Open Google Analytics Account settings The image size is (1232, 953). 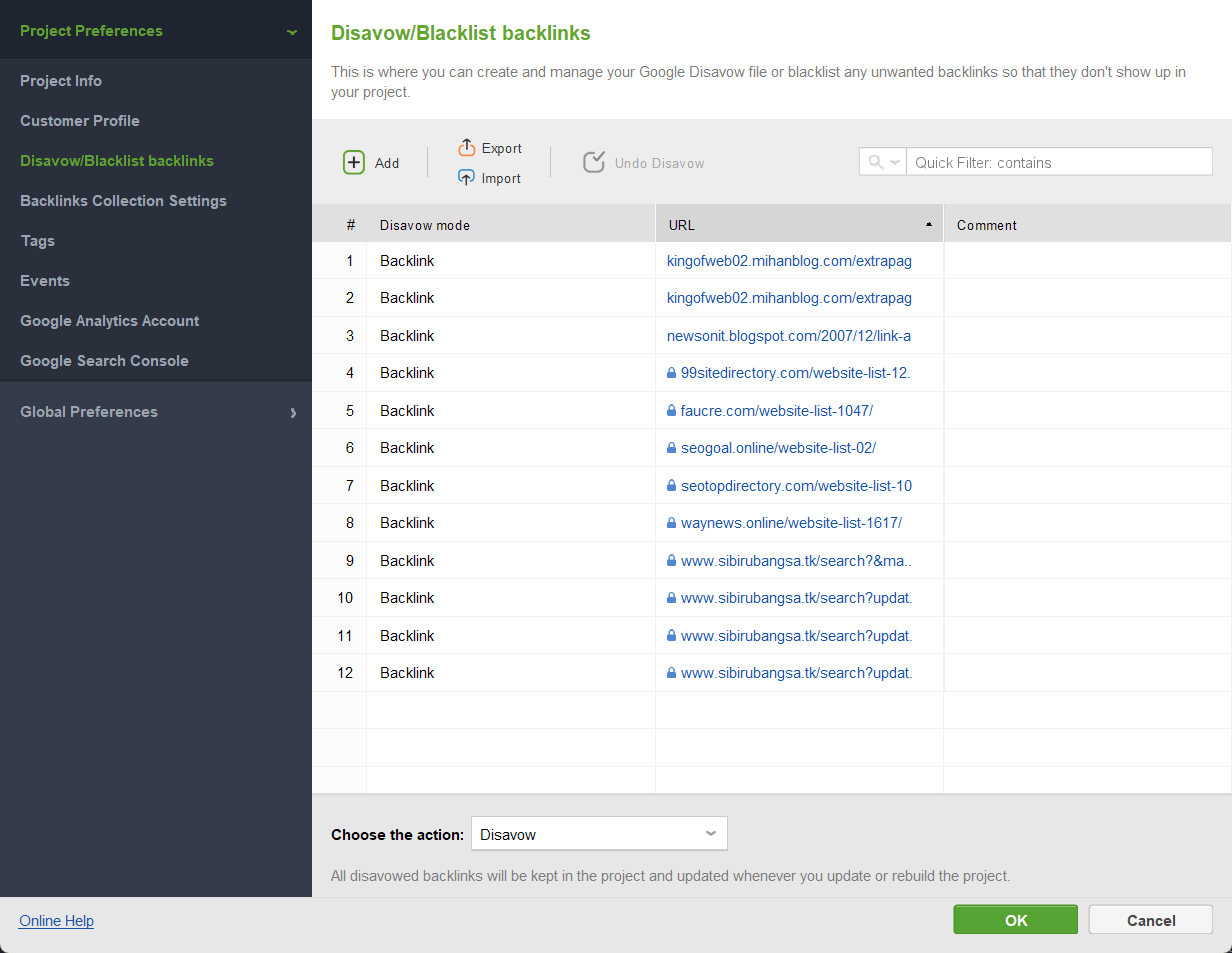point(110,321)
